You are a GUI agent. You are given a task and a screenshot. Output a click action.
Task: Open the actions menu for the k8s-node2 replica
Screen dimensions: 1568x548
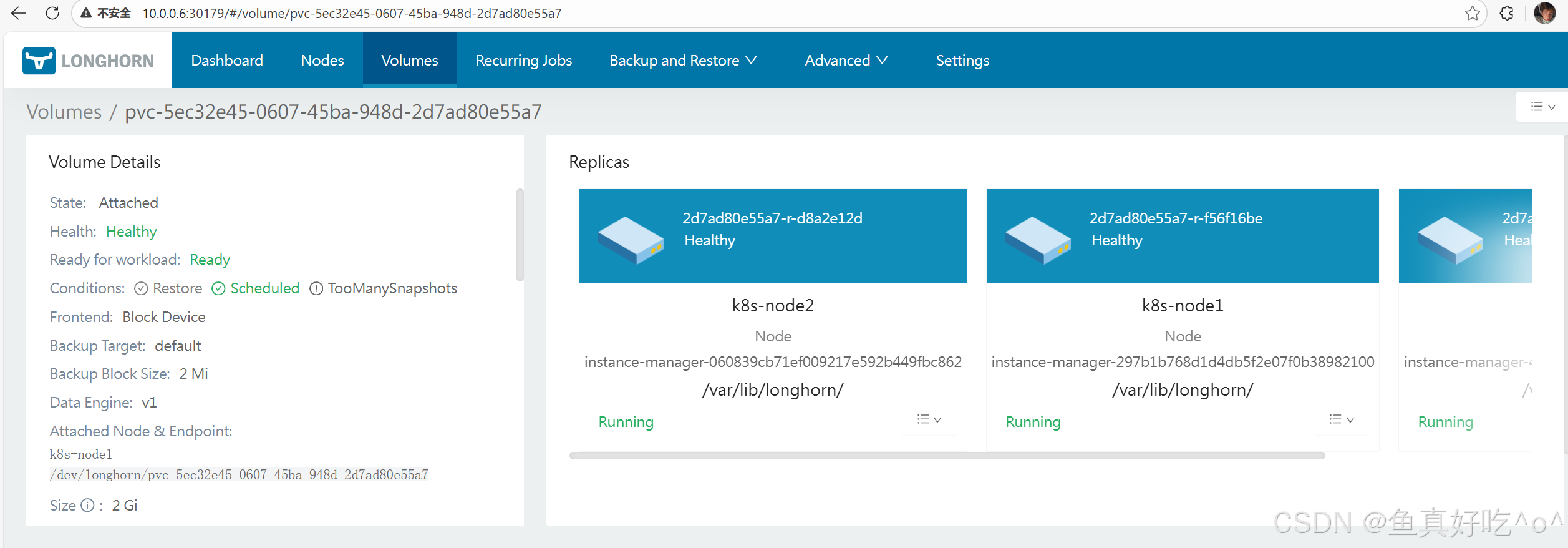pos(929,419)
